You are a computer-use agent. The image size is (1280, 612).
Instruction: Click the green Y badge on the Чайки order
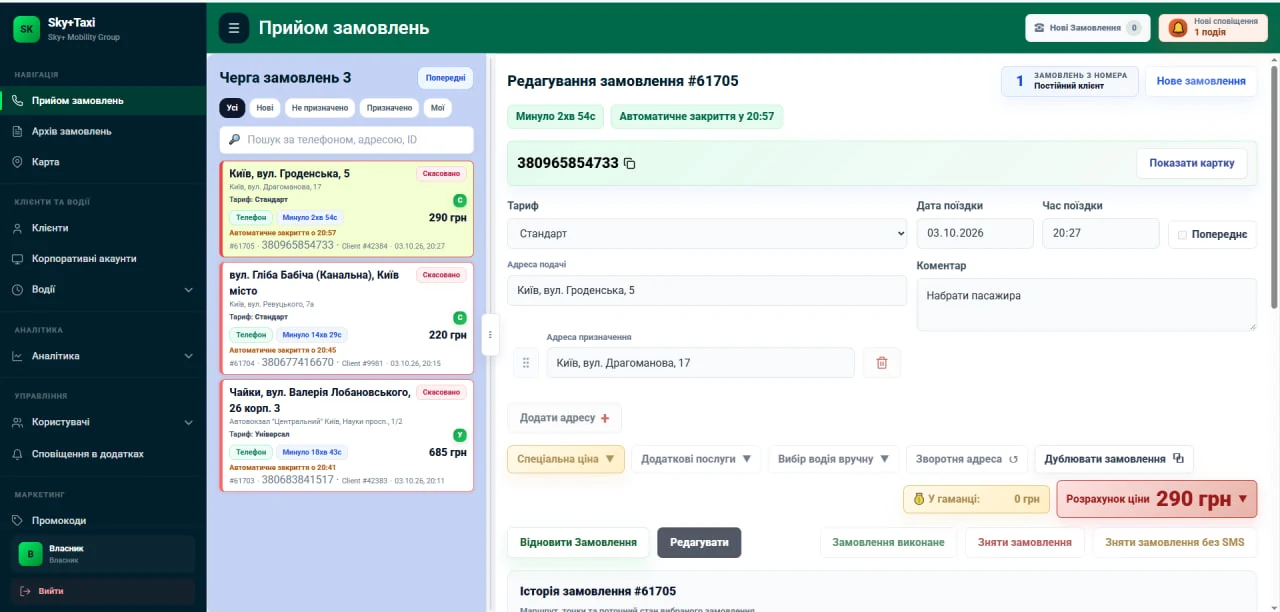(x=460, y=435)
